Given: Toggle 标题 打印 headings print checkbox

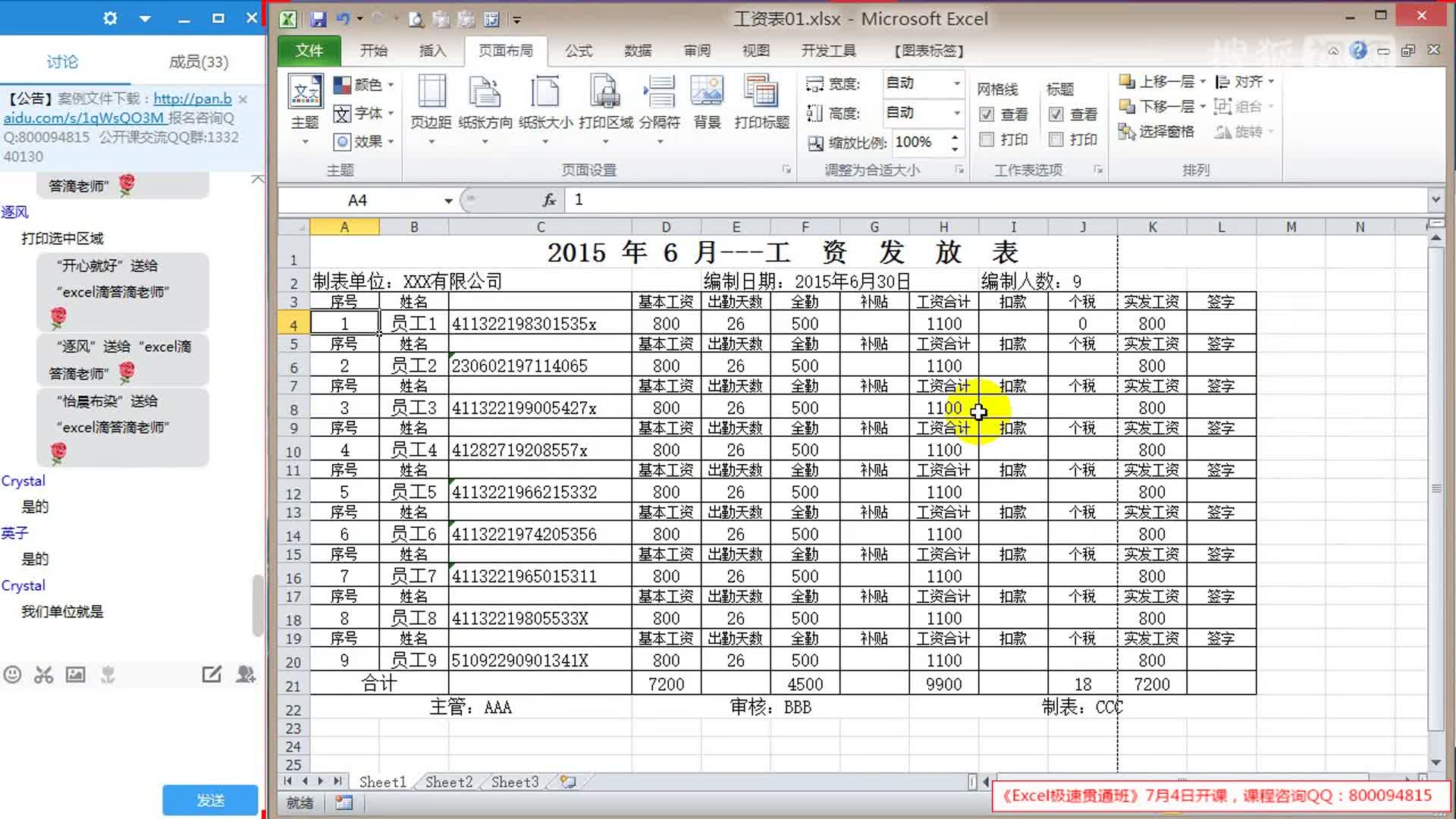Looking at the screenshot, I should 1056,140.
